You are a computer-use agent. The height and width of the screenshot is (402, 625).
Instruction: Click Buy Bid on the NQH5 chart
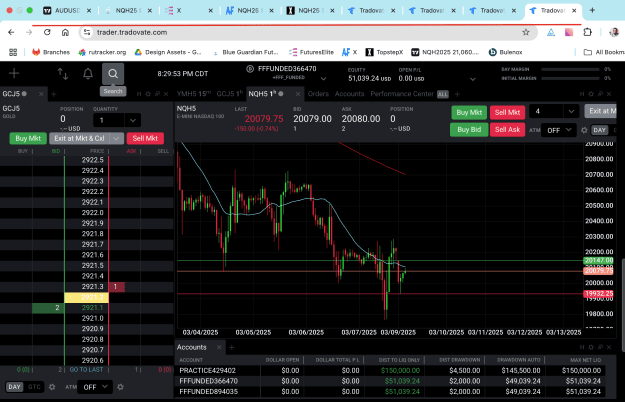pos(469,129)
